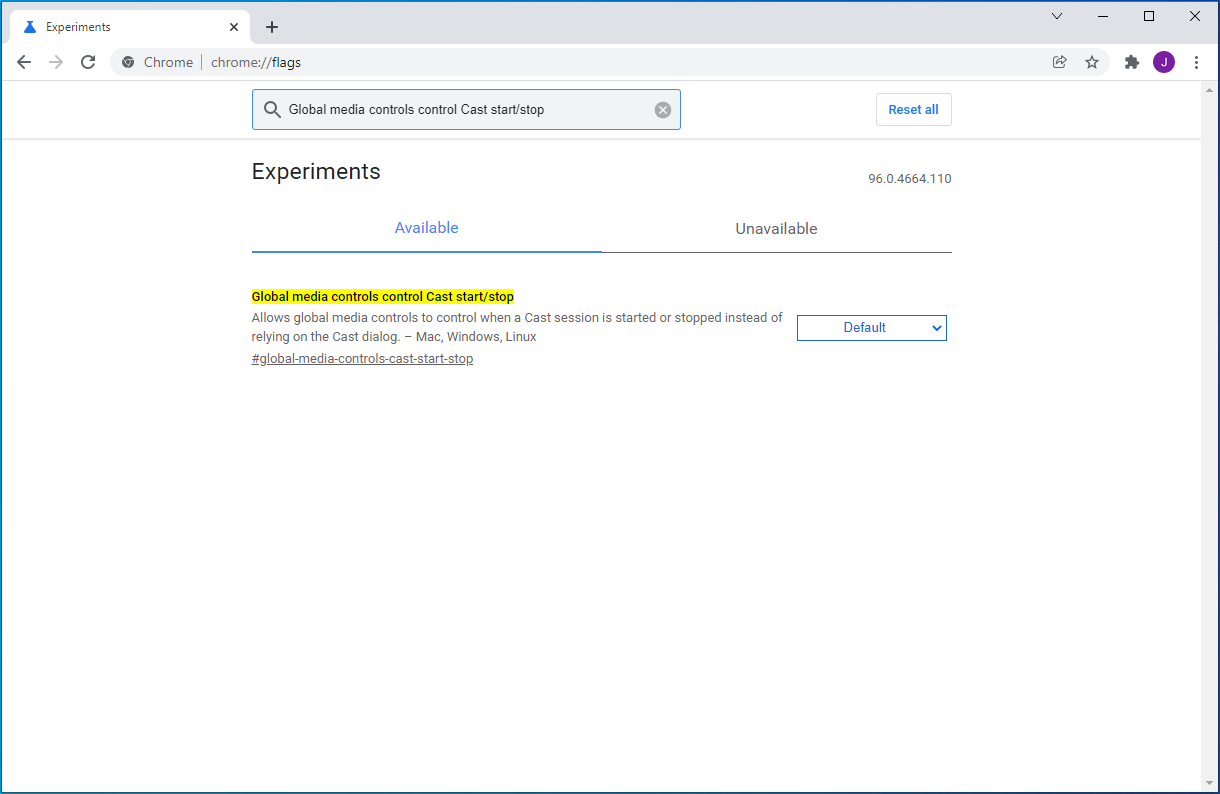Click the forward navigation arrow
Viewport: 1220px width, 794px height.
tap(56, 62)
